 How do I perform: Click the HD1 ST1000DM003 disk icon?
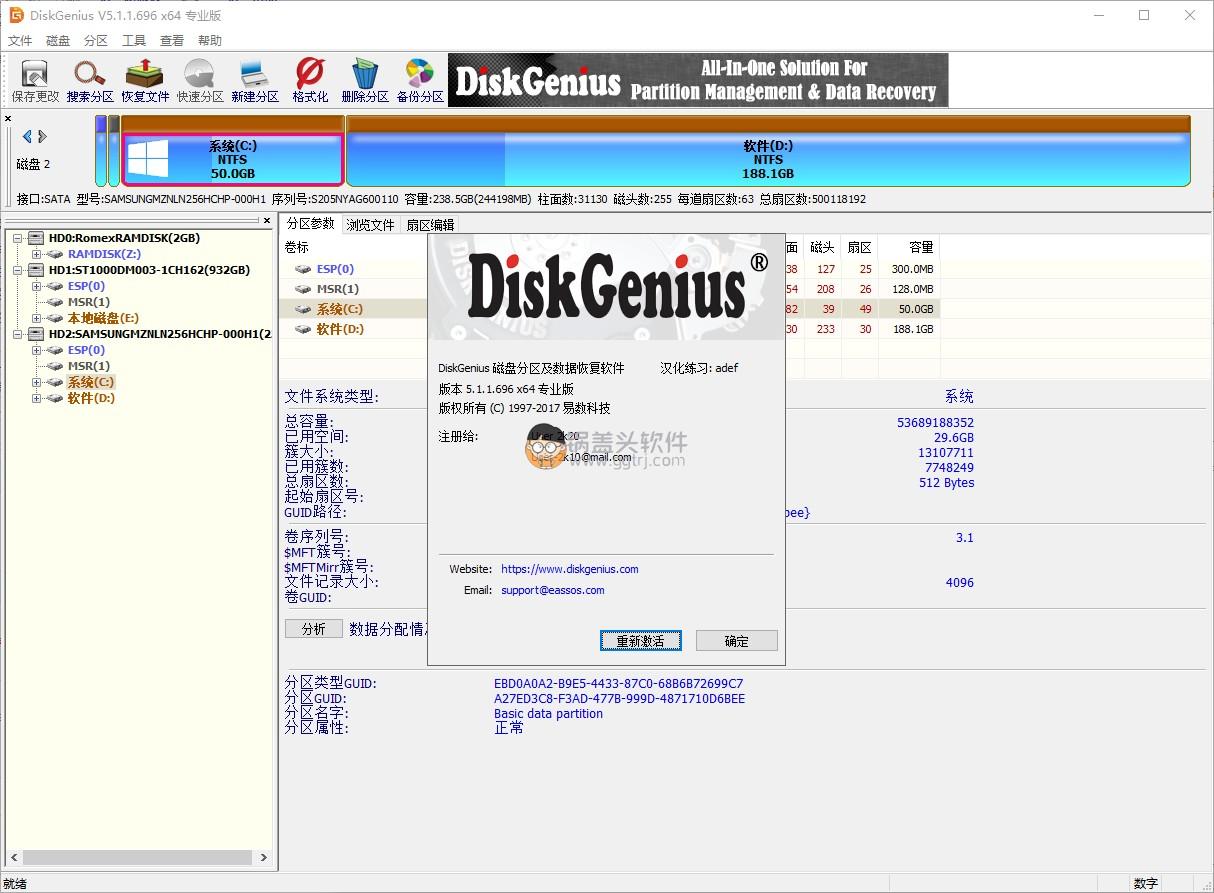(36, 270)
